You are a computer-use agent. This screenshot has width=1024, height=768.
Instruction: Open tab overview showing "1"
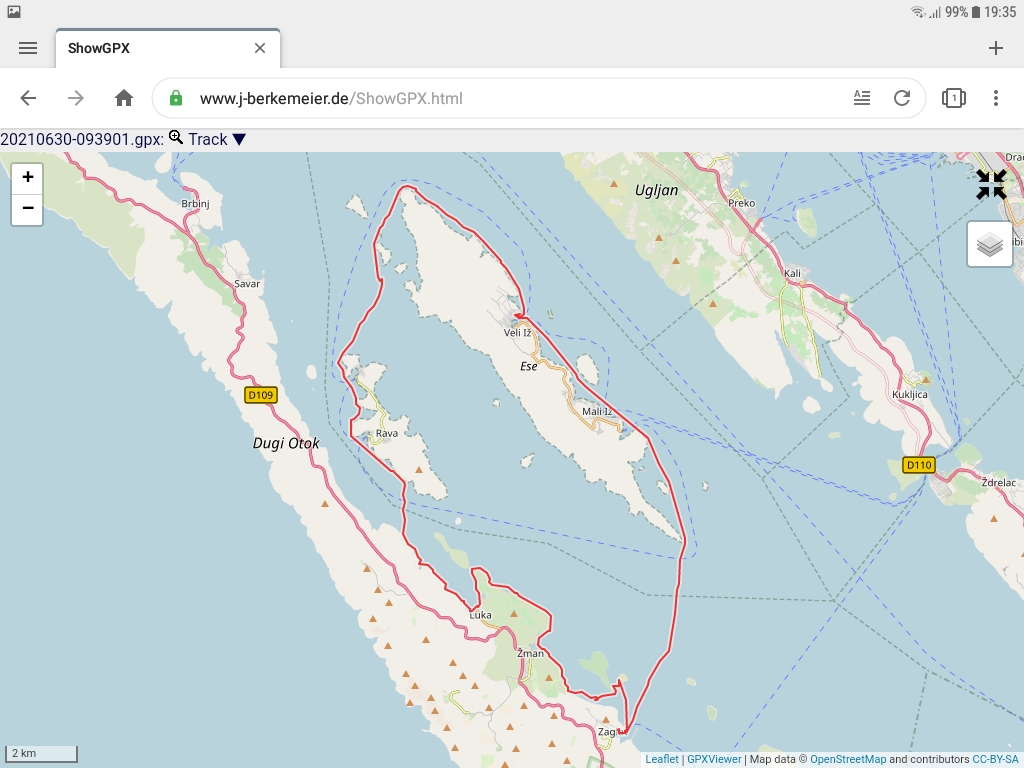[x=951, y=98]
